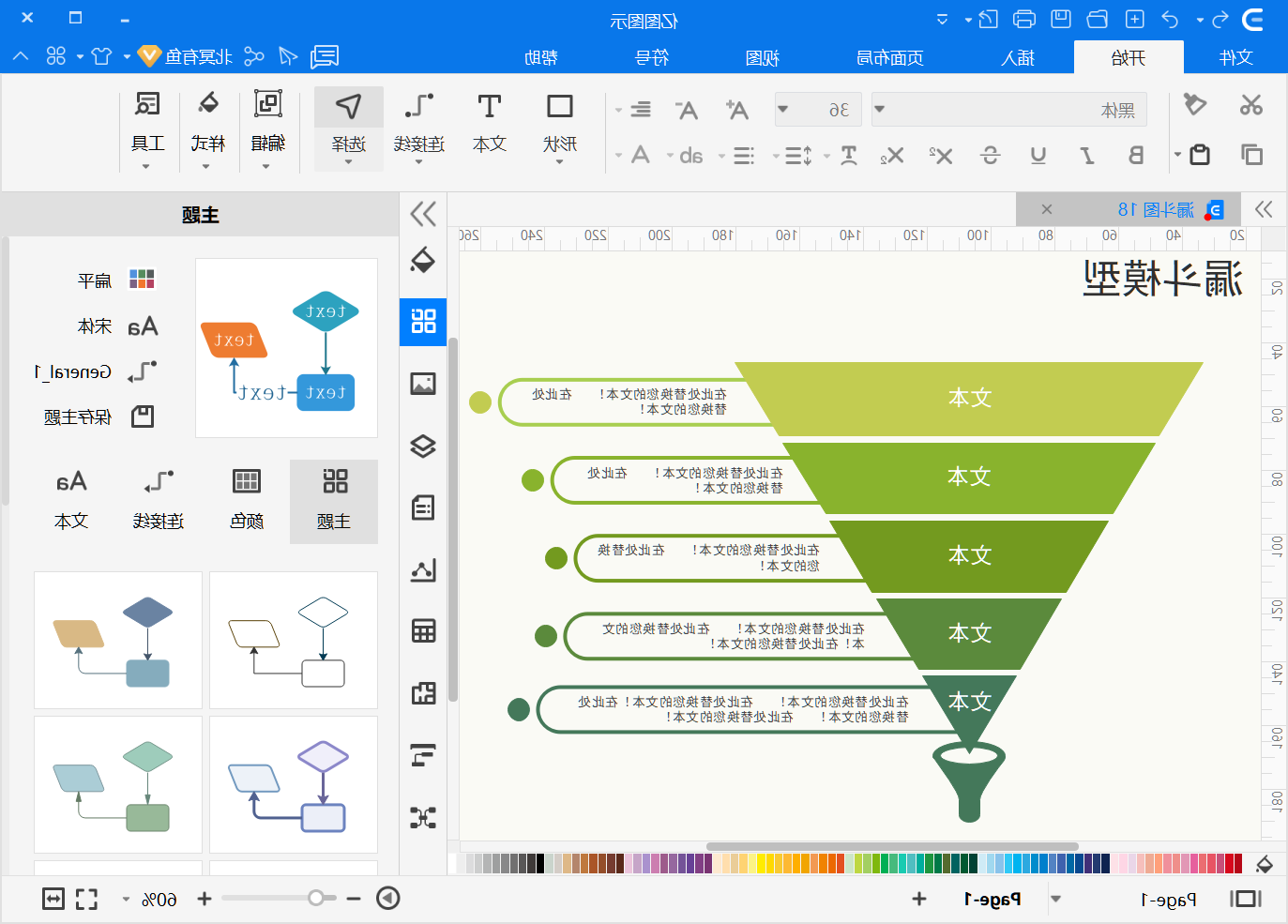Screen dimensions: 1288x924
Task: Click the Save floppy disk icon
Action: (x=1061, y=19)
